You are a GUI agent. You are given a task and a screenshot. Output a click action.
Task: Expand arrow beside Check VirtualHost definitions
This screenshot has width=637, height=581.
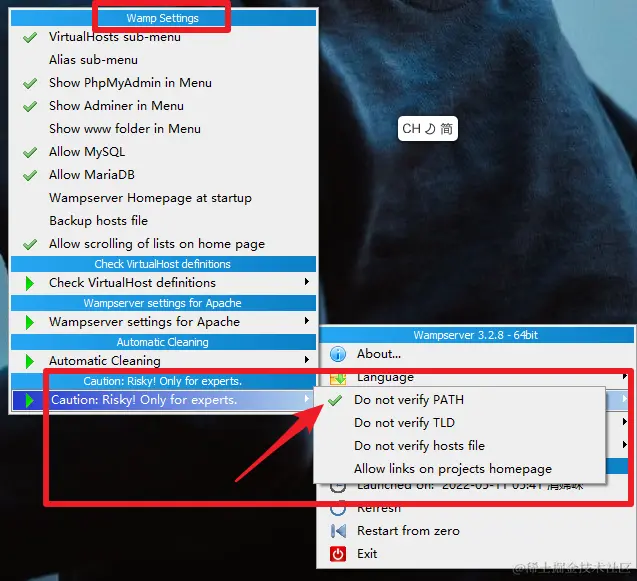coord(307,282)
